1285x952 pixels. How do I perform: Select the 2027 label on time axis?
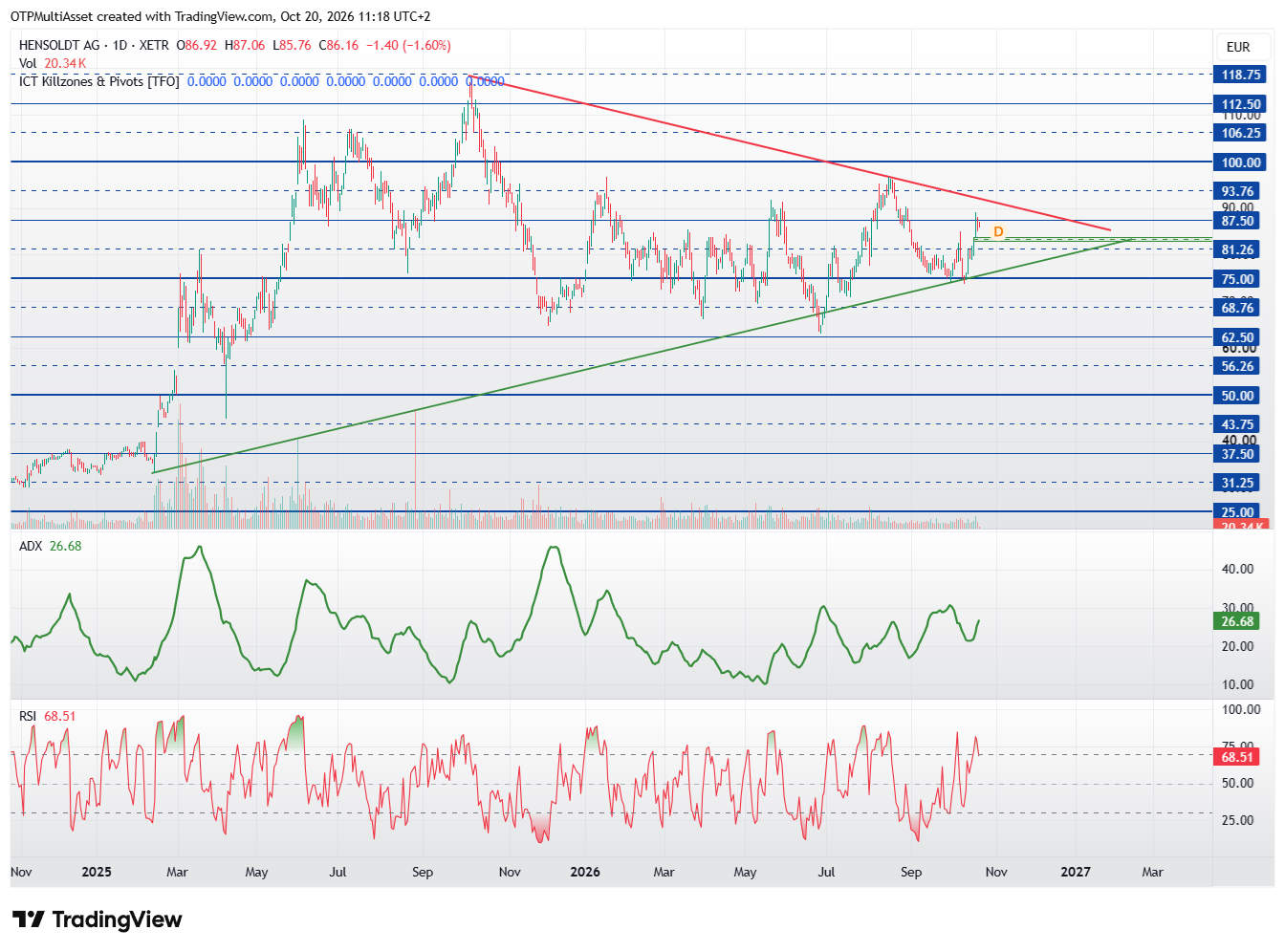[1076, 872]
